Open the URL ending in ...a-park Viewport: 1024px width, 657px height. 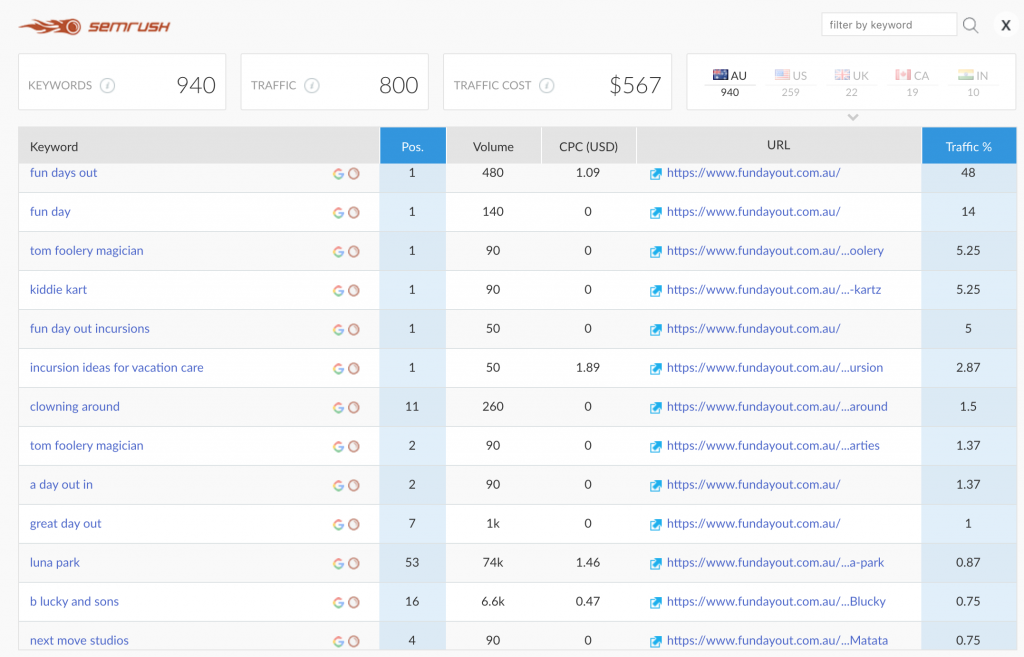pos(775,562)
